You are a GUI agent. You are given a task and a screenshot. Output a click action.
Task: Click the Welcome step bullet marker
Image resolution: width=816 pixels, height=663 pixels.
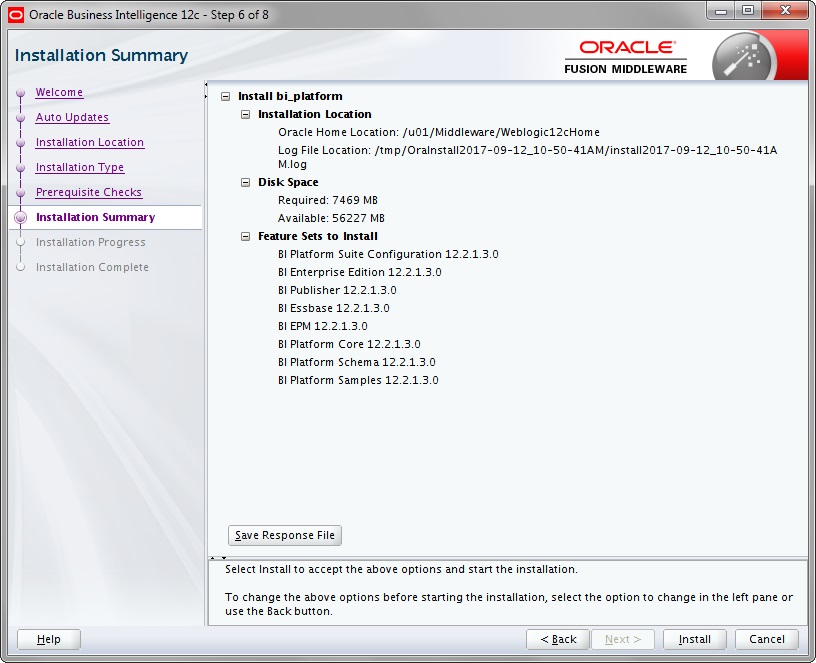(20, 93)
